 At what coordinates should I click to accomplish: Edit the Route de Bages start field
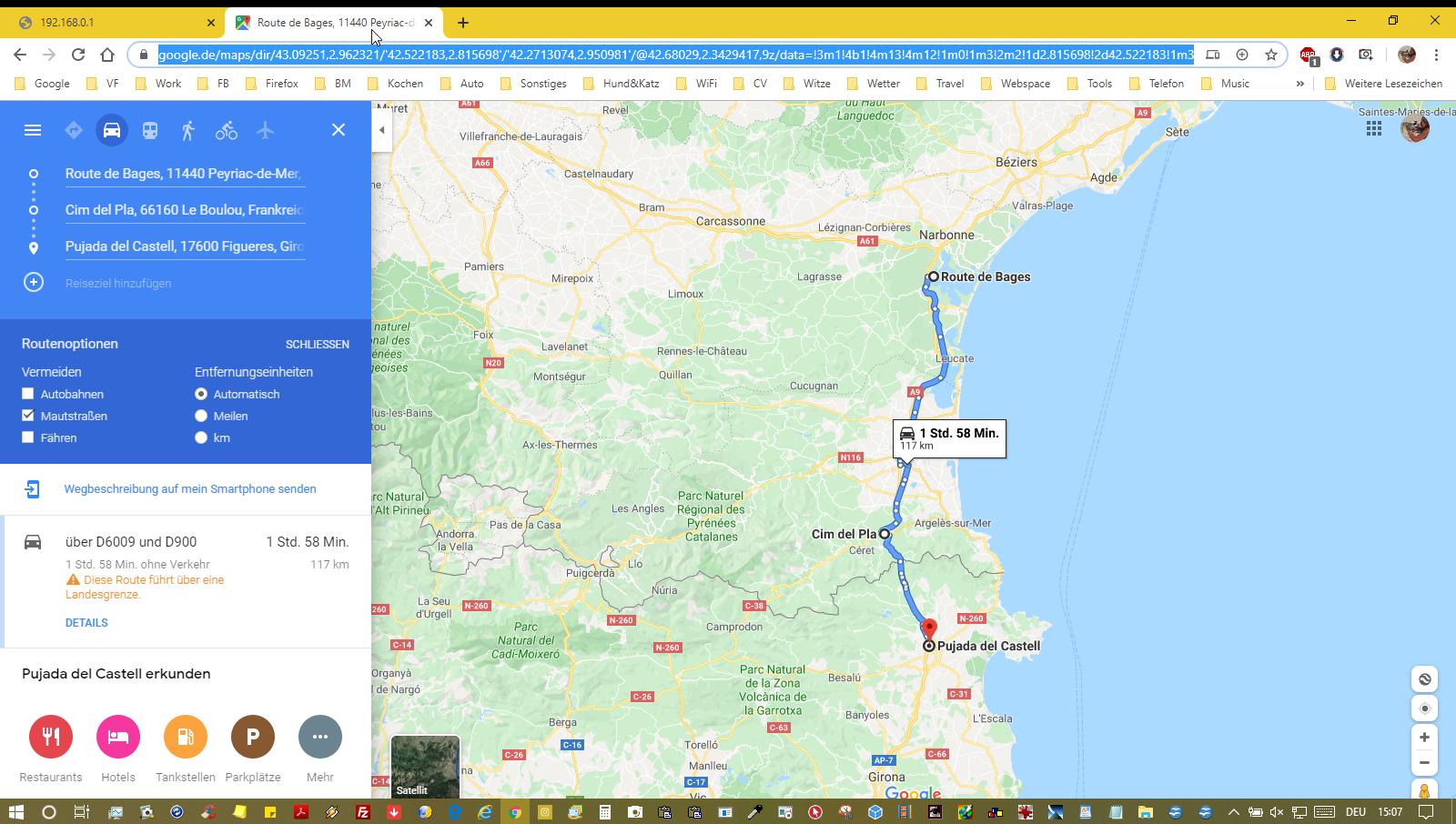pos(185,174)
